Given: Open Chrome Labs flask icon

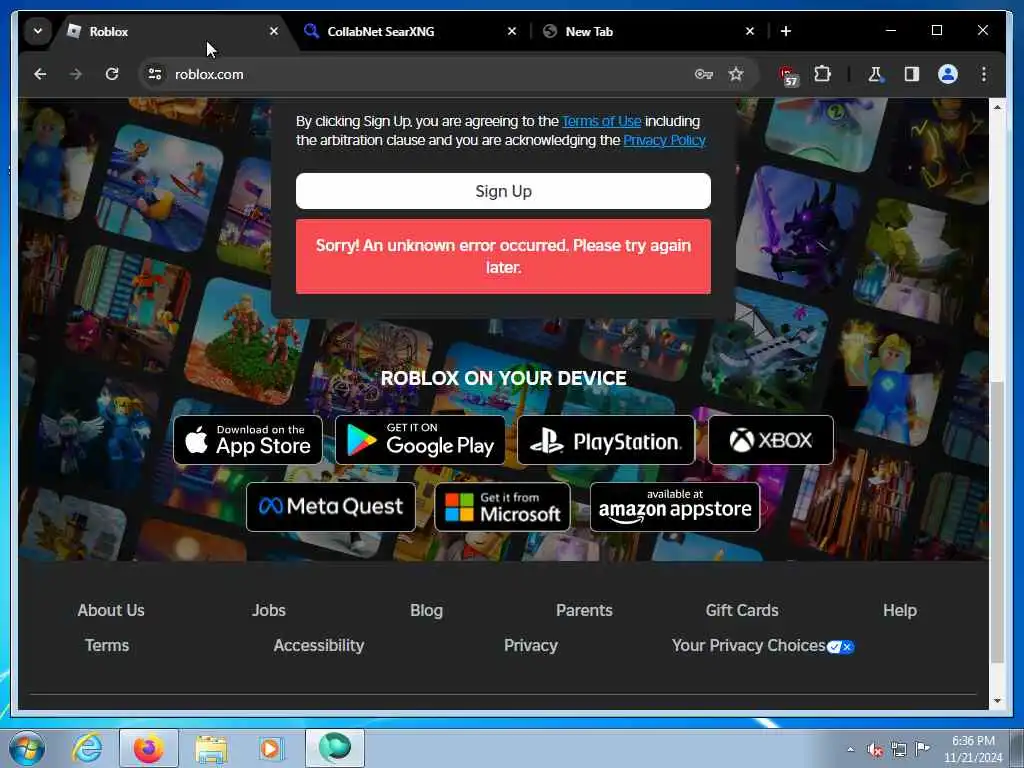Looking at the screenshot, I should pos(875,74).
